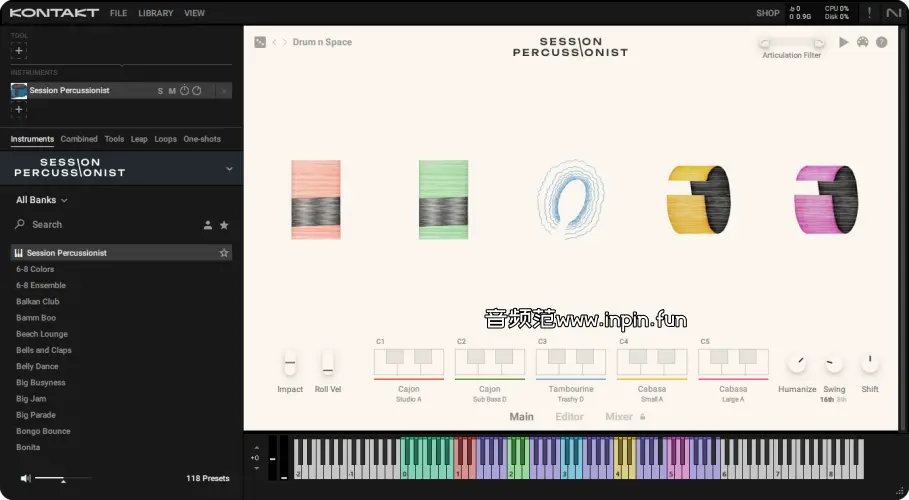Open the Editor page tab

569,417
